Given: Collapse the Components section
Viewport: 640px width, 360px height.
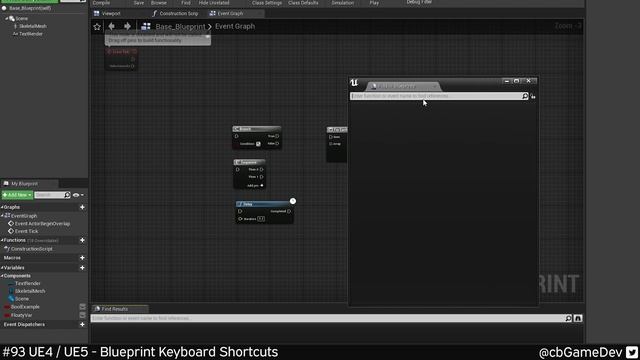Looking at the screenshot, I should coord(2,276).
